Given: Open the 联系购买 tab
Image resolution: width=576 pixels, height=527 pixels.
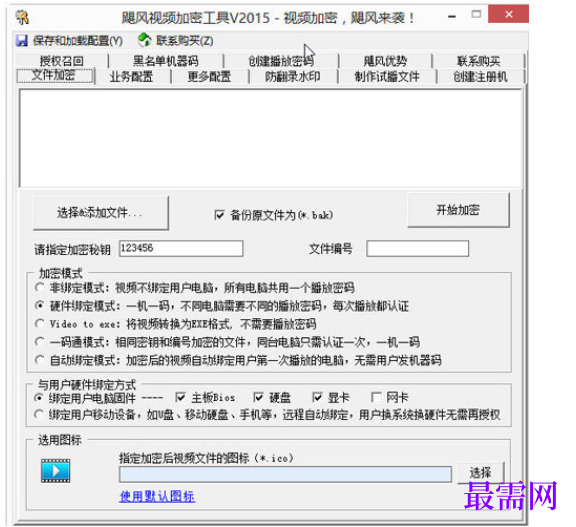Looking at the screenshot, I should pos(478,61).
